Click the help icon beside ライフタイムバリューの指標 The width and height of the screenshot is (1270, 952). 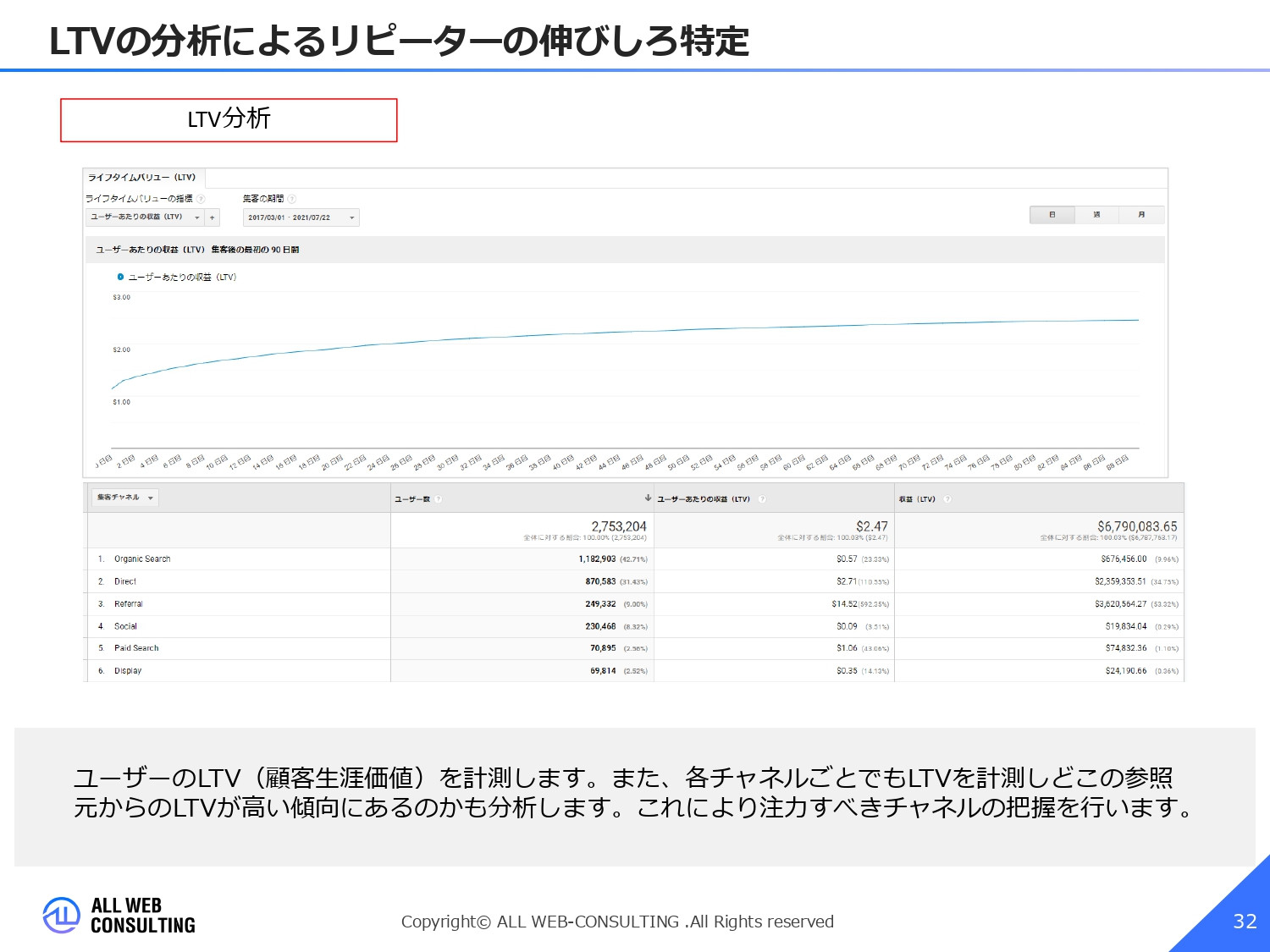point(200,198)
